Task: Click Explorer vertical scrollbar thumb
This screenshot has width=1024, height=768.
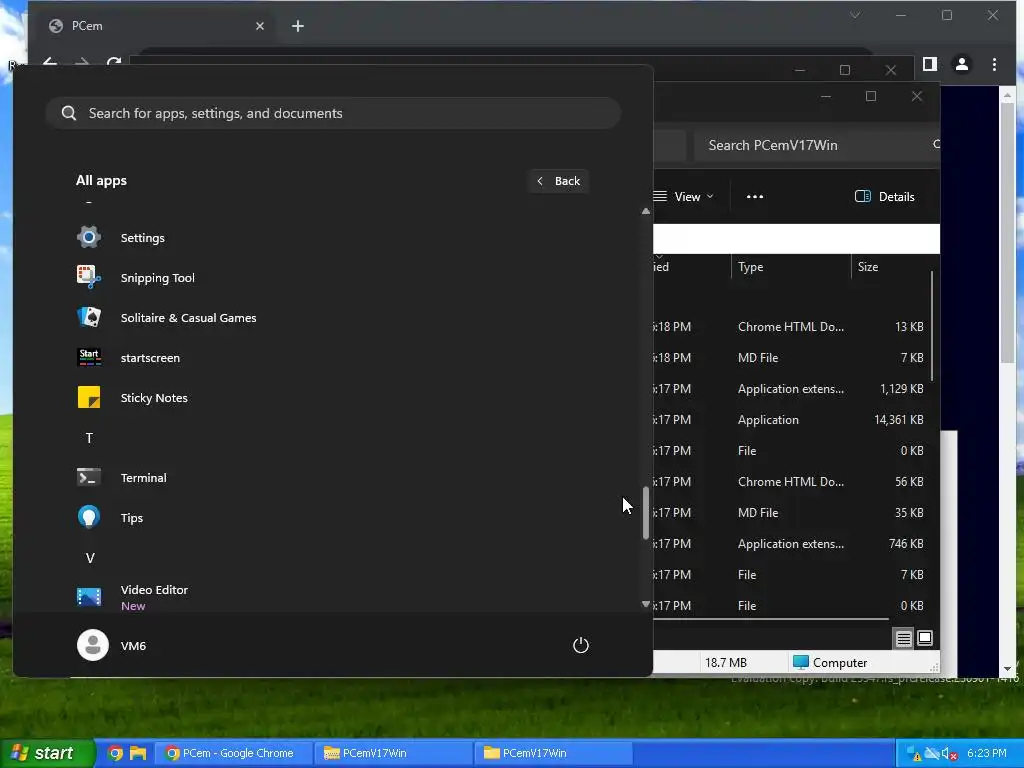Action: pyautogui.click(x=932, y=327)
